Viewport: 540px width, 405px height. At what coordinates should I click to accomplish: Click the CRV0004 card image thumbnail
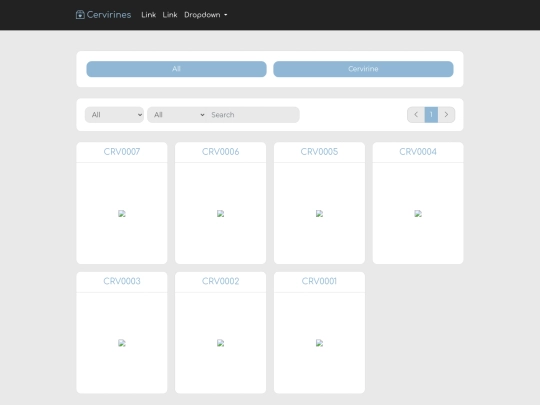(418, 214)
